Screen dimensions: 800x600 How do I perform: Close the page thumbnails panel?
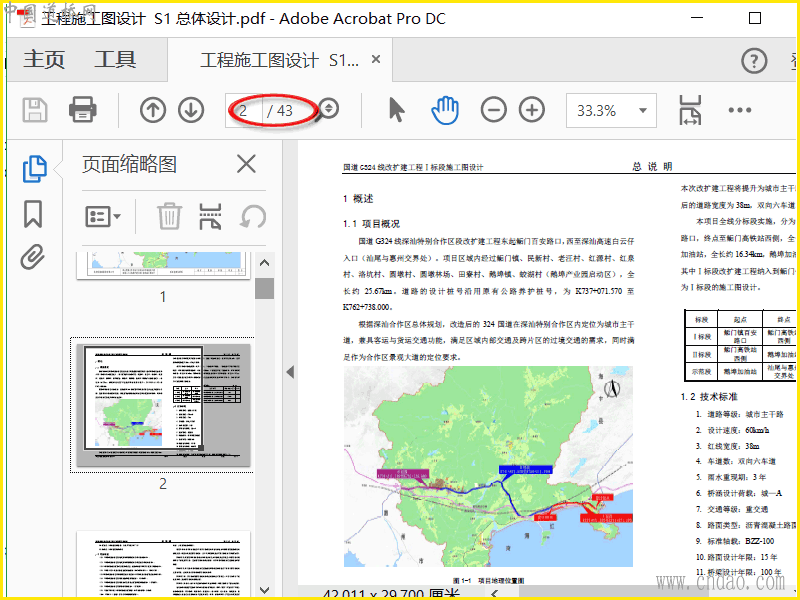pos(246,164)
